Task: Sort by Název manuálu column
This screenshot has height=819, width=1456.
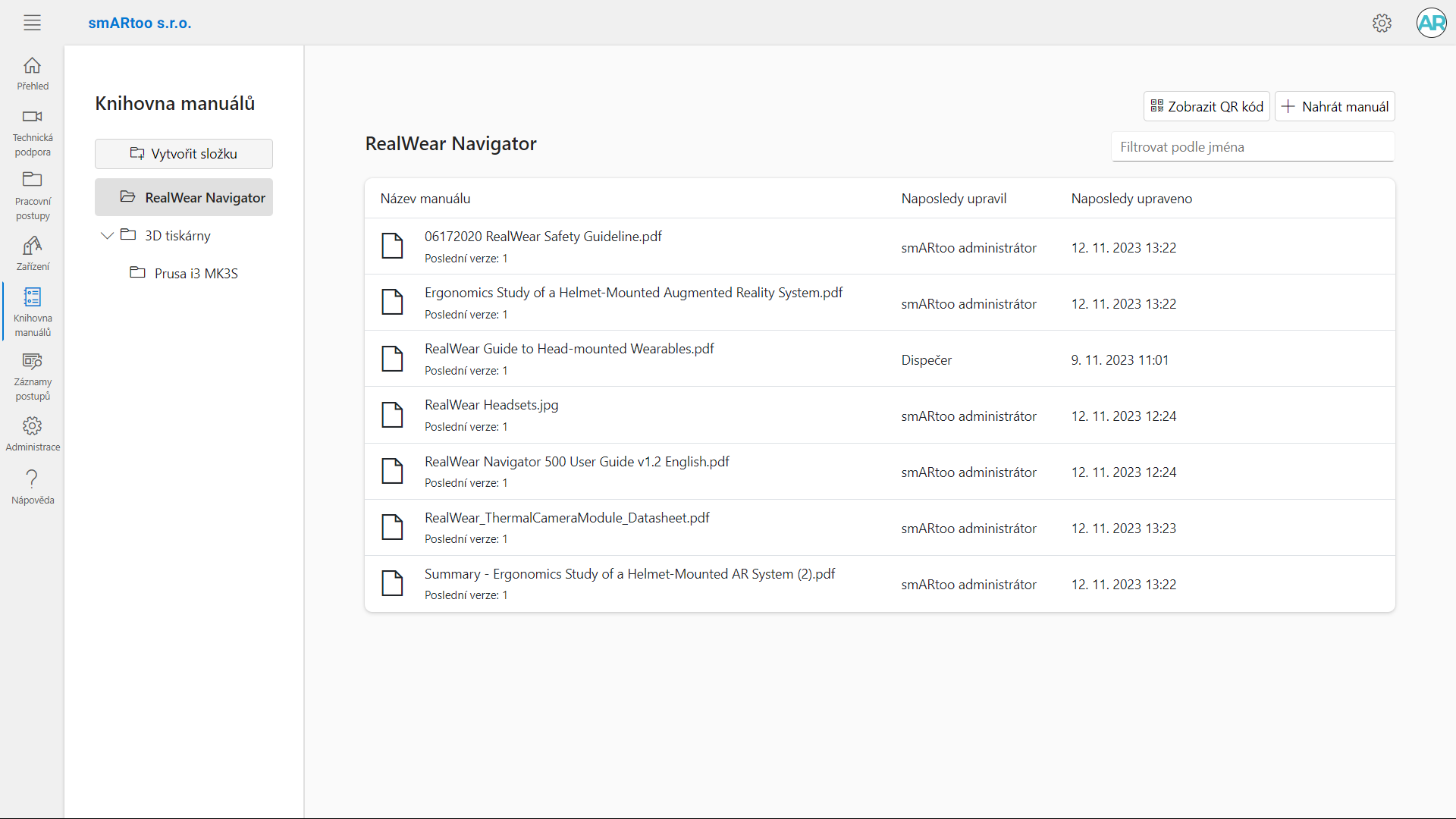Action: tap(425, 199)
